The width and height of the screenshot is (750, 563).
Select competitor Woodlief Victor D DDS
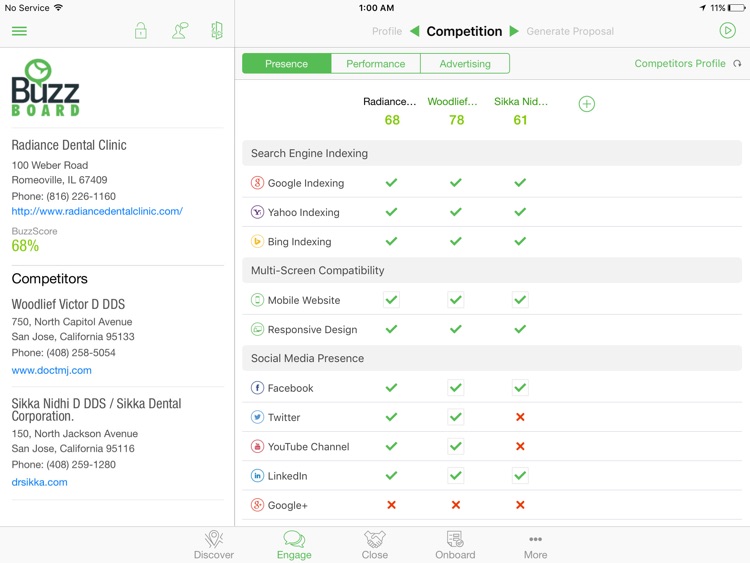coord(68,304)
